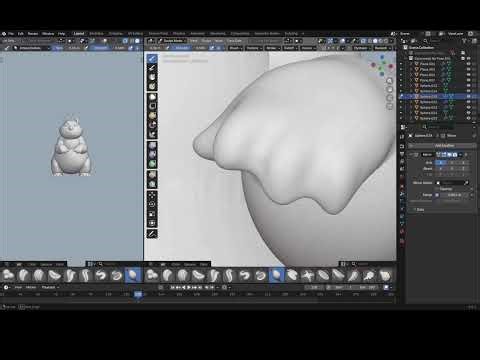Click the viewport pan hand gizmo

click(389, 89)
